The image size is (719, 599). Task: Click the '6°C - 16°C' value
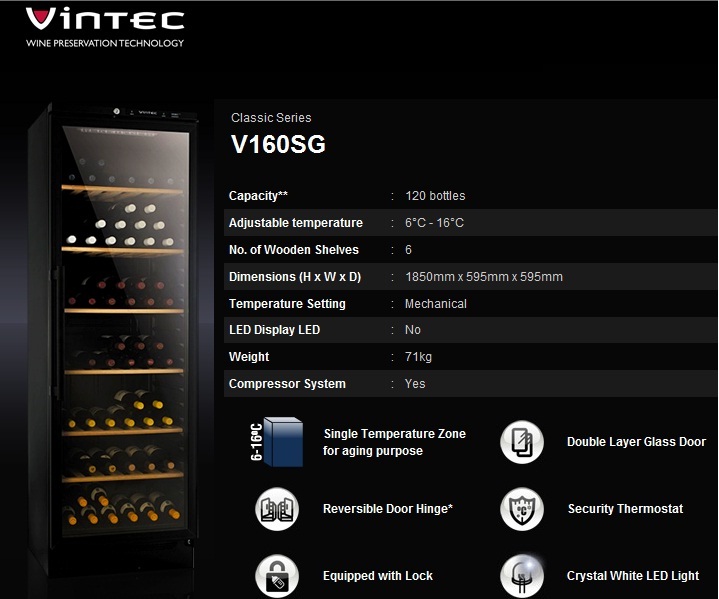pyautogui.click(x=434, y=223)
